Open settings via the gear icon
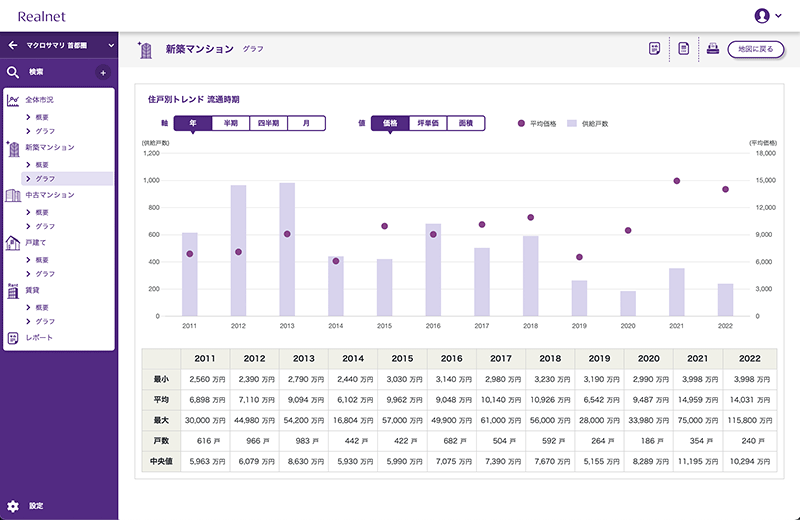The height and width of the screenshot is (520, 800). pos(13,506)
